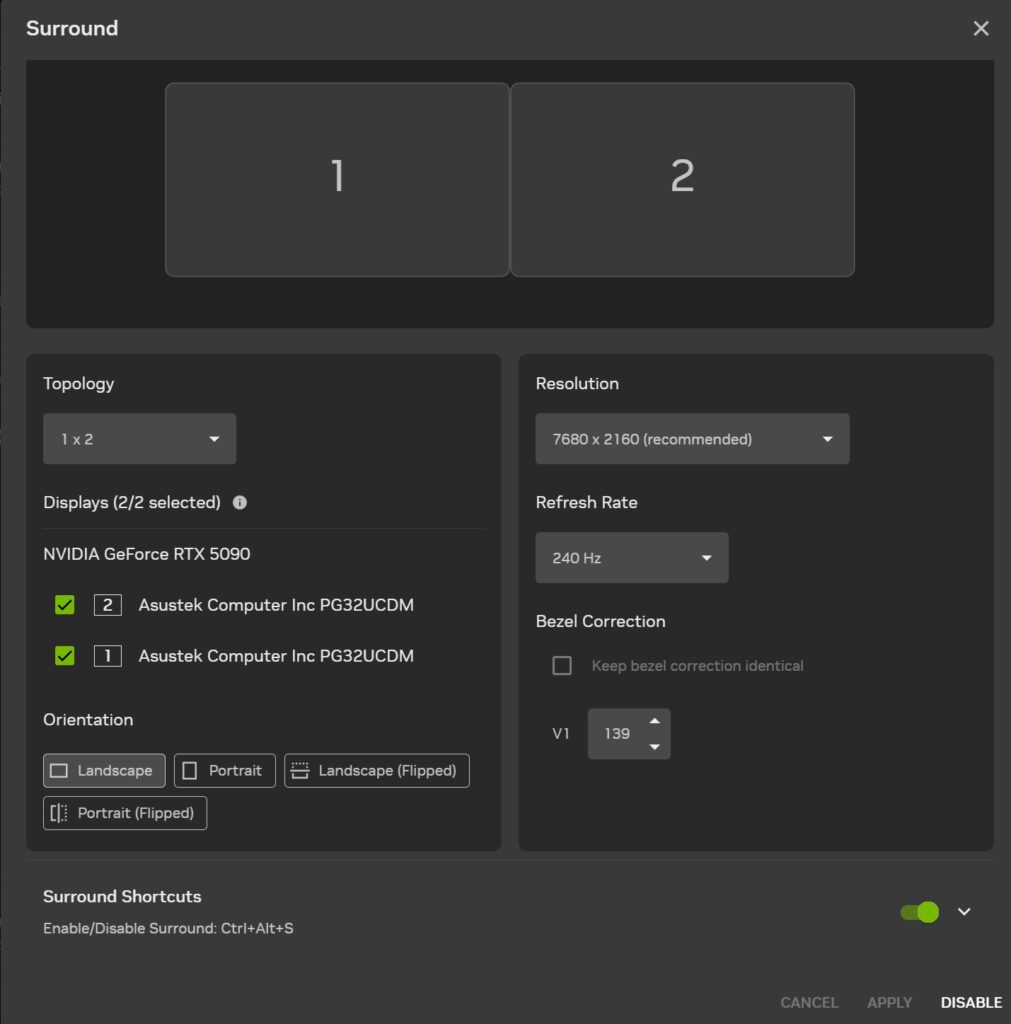Increase V1 bezel correction with up arrow

click(x=655, y=722)
